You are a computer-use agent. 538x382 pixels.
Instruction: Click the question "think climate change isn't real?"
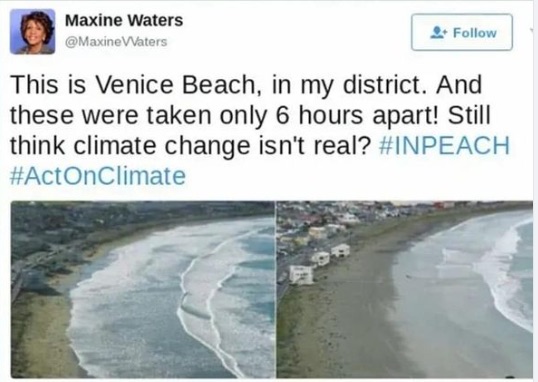pyautogui.click(x=190, y=146)
